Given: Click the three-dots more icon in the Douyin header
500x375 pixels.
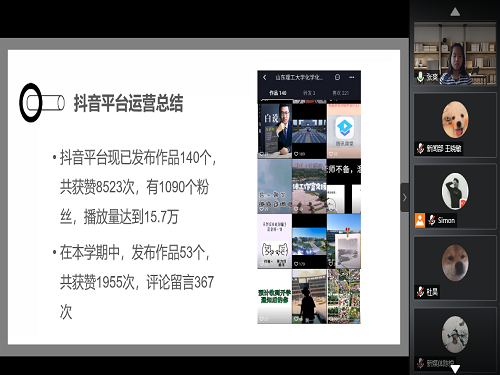Looking at the screenshot, I should (352, 77).
